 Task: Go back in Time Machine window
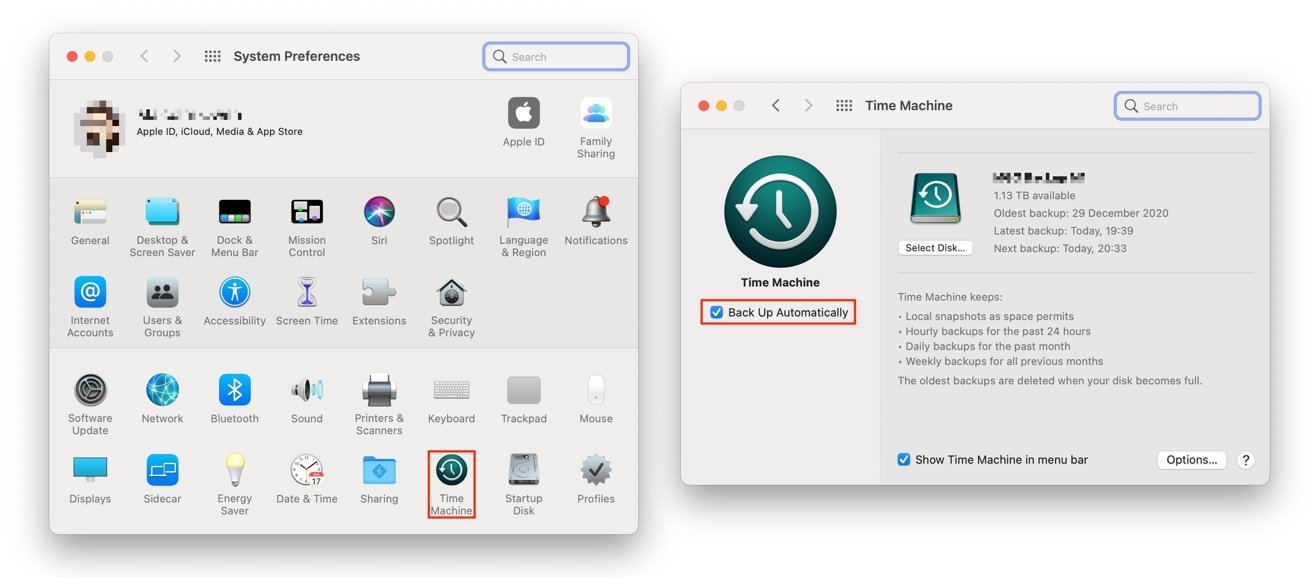[x=776, y=106]
